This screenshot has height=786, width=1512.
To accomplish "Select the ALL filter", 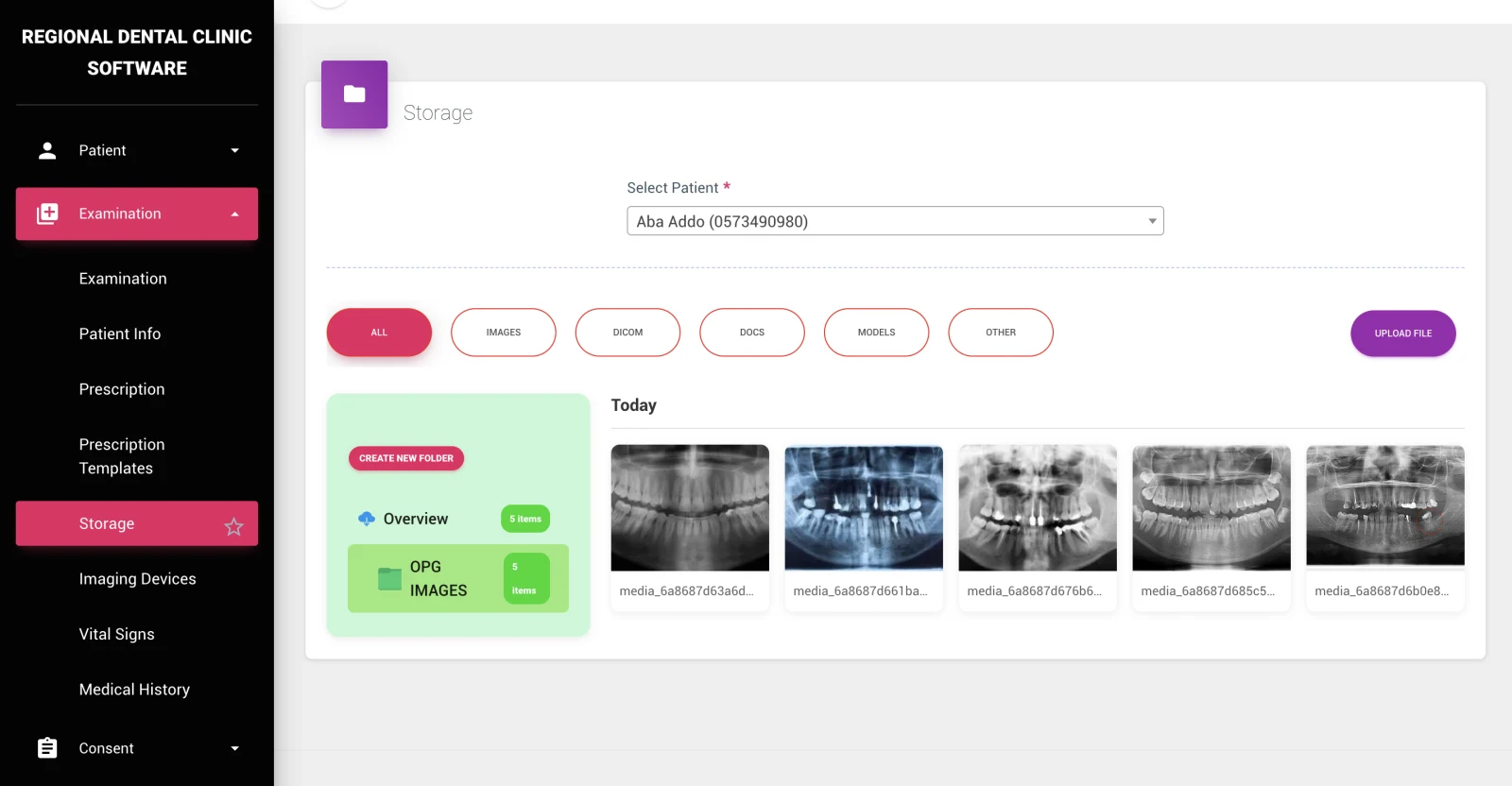I will (x=379, y=333).
